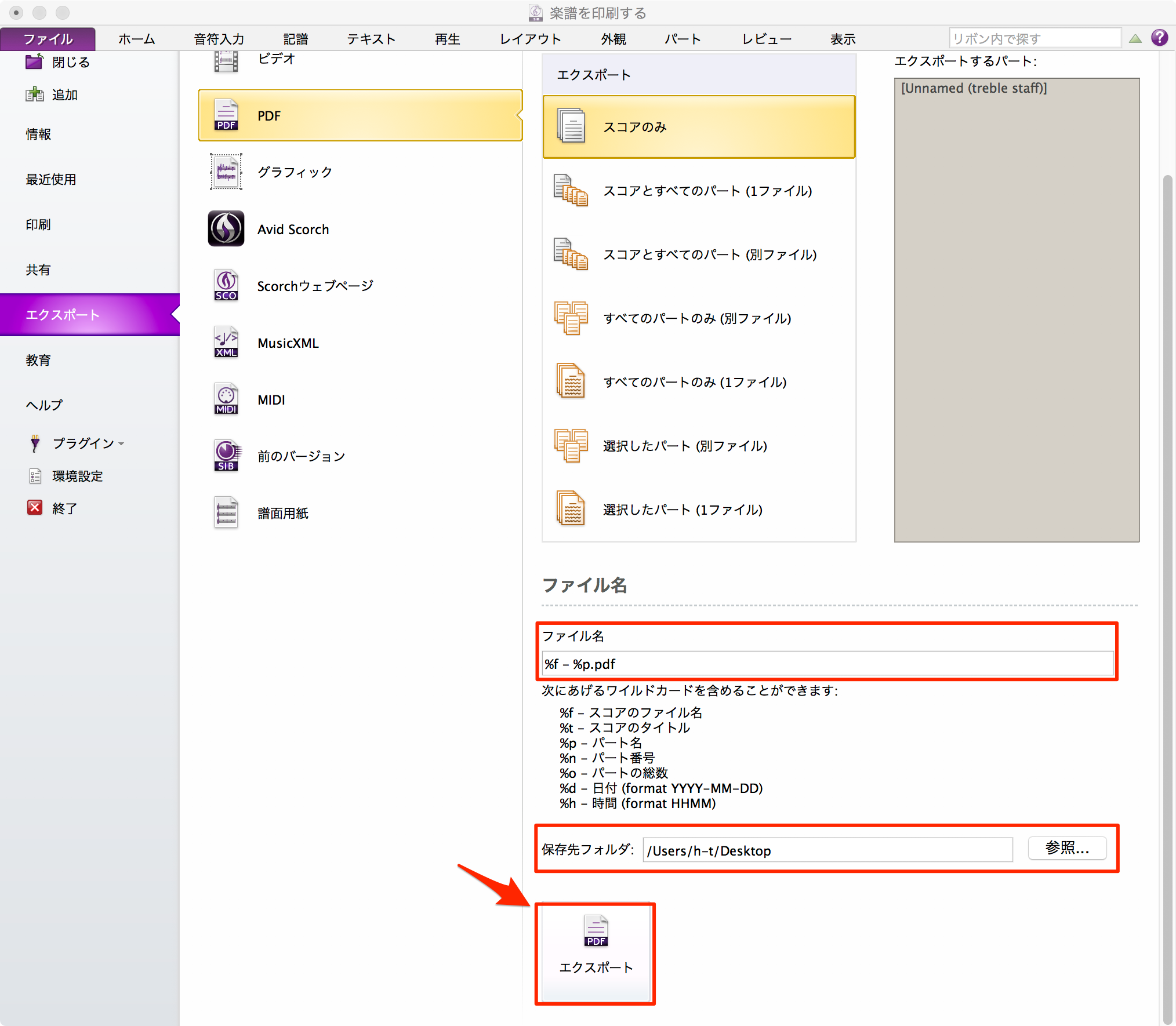The width and height of the screenshot is (1176, 1026).
Task: Click the エクスポート PDF button
Action: click(596, 954)
